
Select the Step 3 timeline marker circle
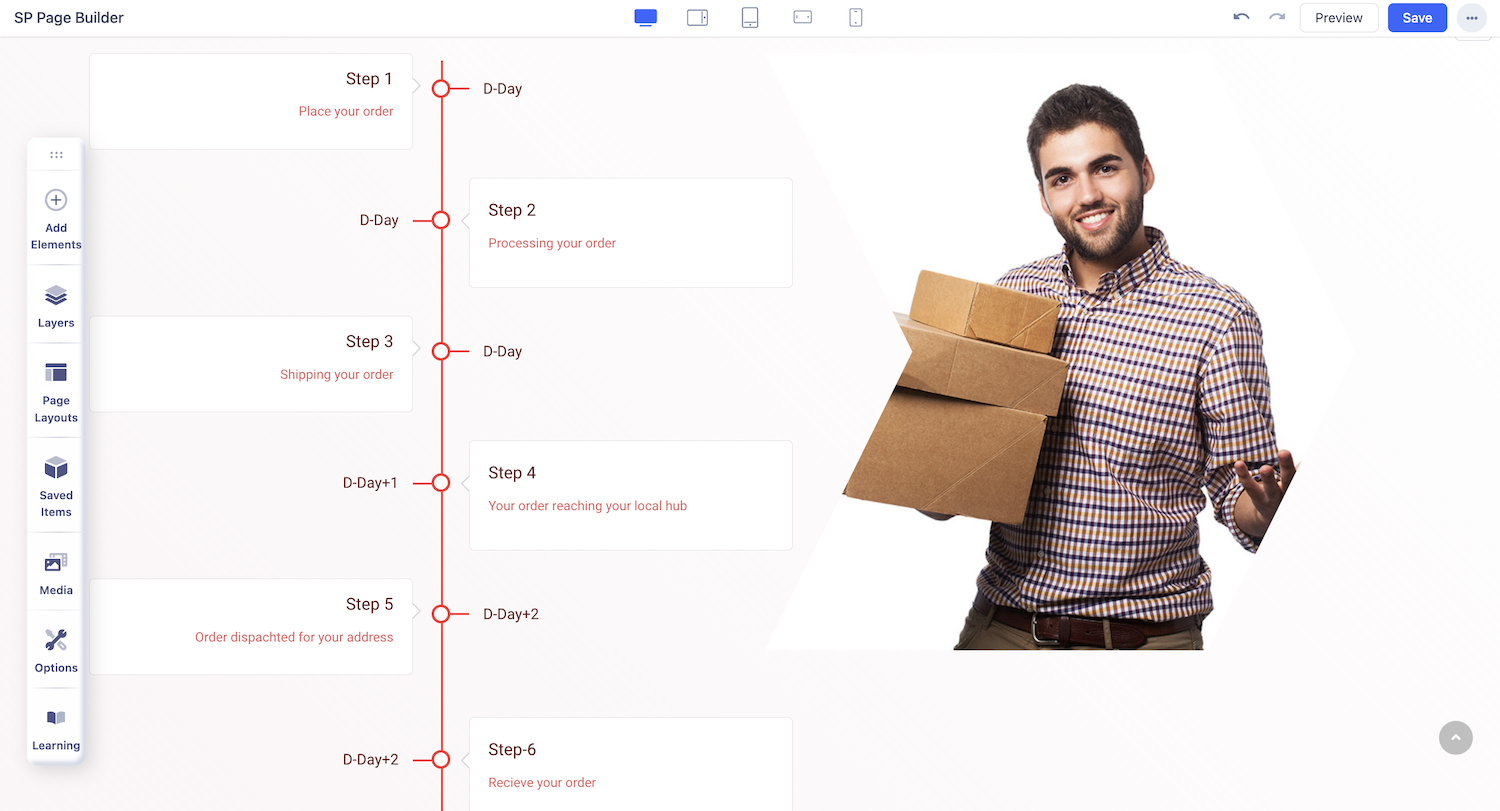coord(441,351)
